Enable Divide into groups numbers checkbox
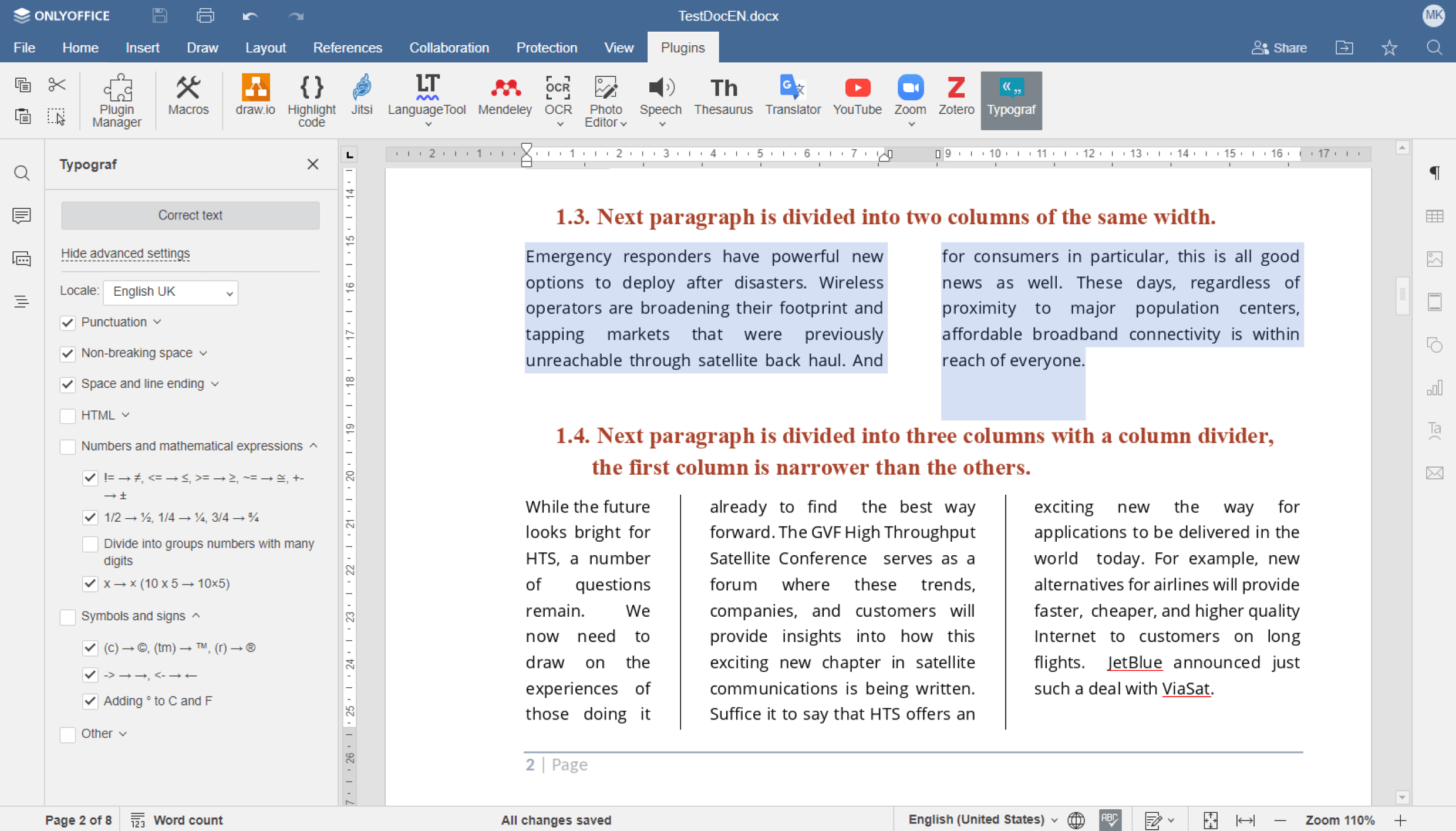The width and height of the screenshot is (1456, 831). point(90,544)
